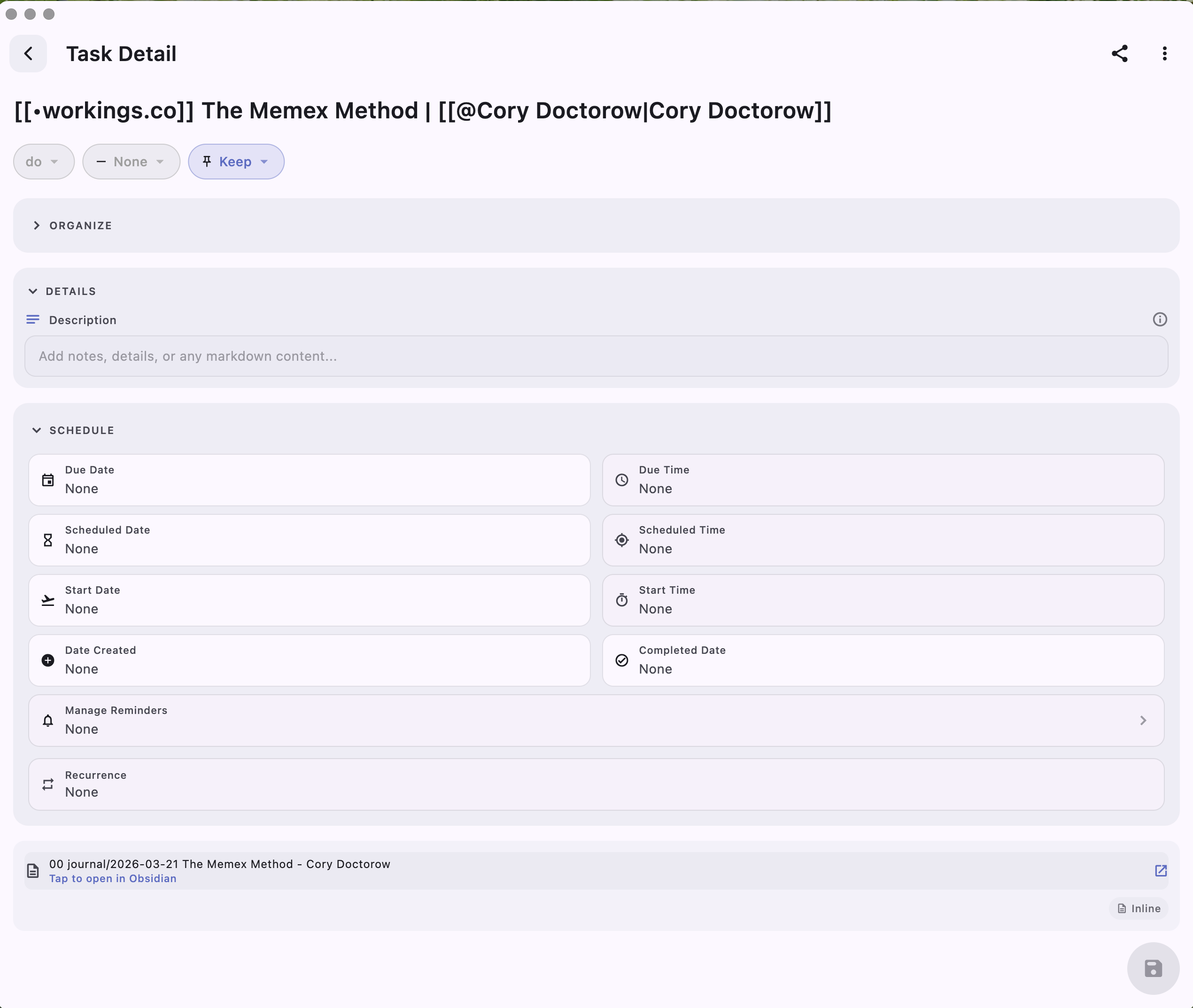Click the open-in-Obsidian external link icon
1193x1008 pixels.
tap(1161, 870)
